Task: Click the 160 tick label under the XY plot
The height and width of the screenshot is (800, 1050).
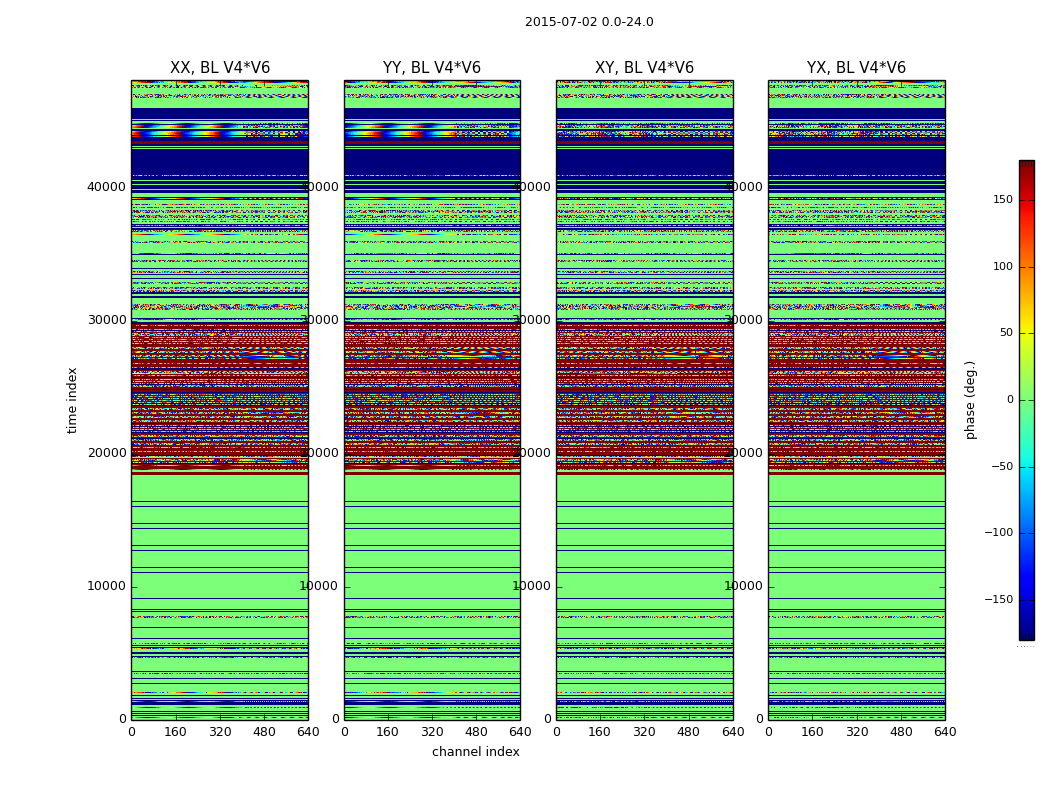Action: [599, 732]
